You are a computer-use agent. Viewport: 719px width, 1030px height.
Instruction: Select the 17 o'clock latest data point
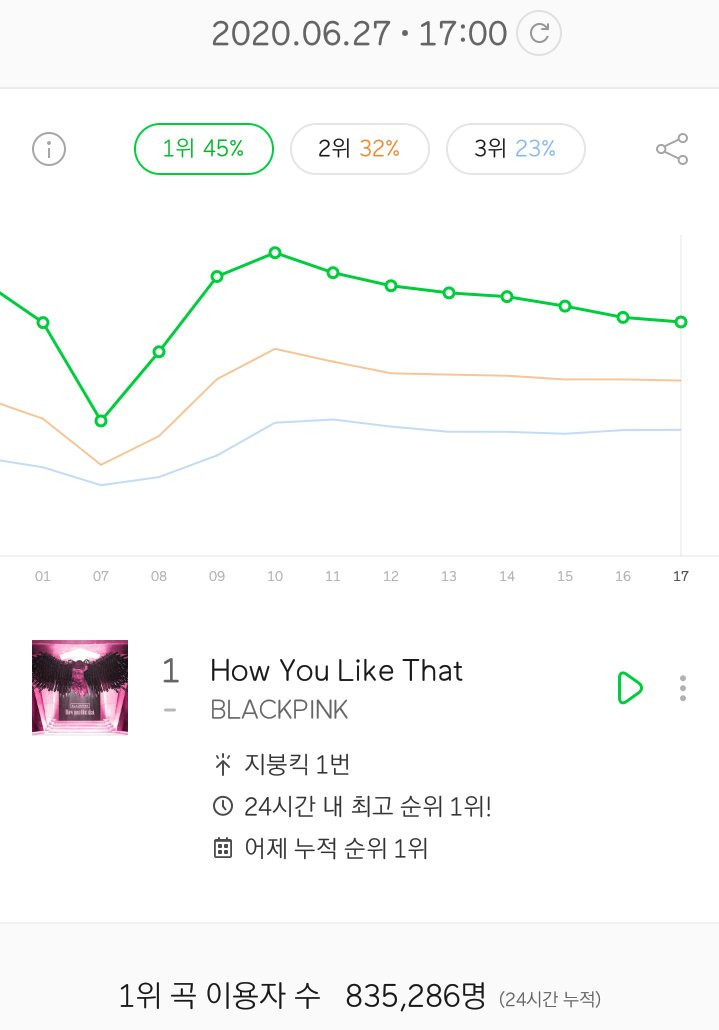(x=681, y=322)
